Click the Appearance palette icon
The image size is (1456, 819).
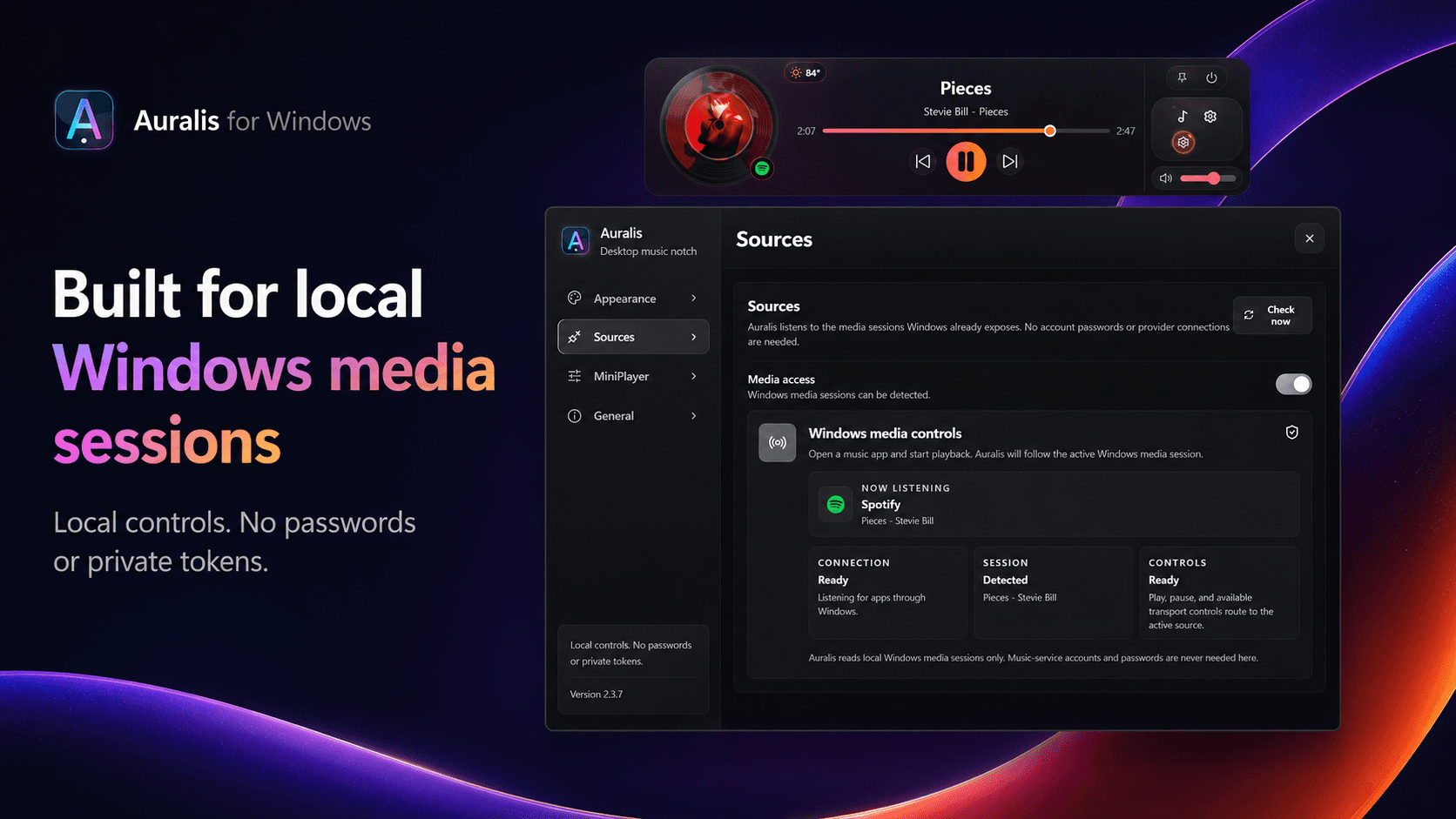click(575, 298)
